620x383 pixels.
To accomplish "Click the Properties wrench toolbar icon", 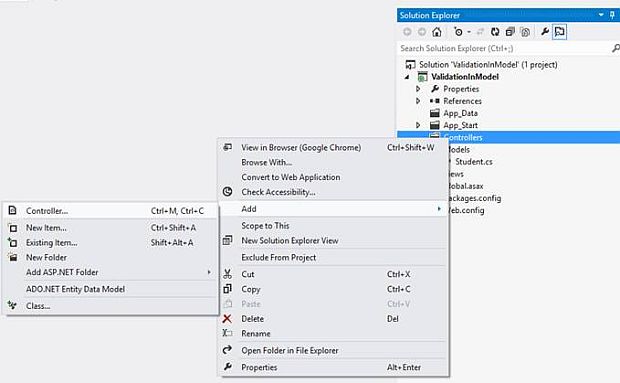I will [545, 31].
